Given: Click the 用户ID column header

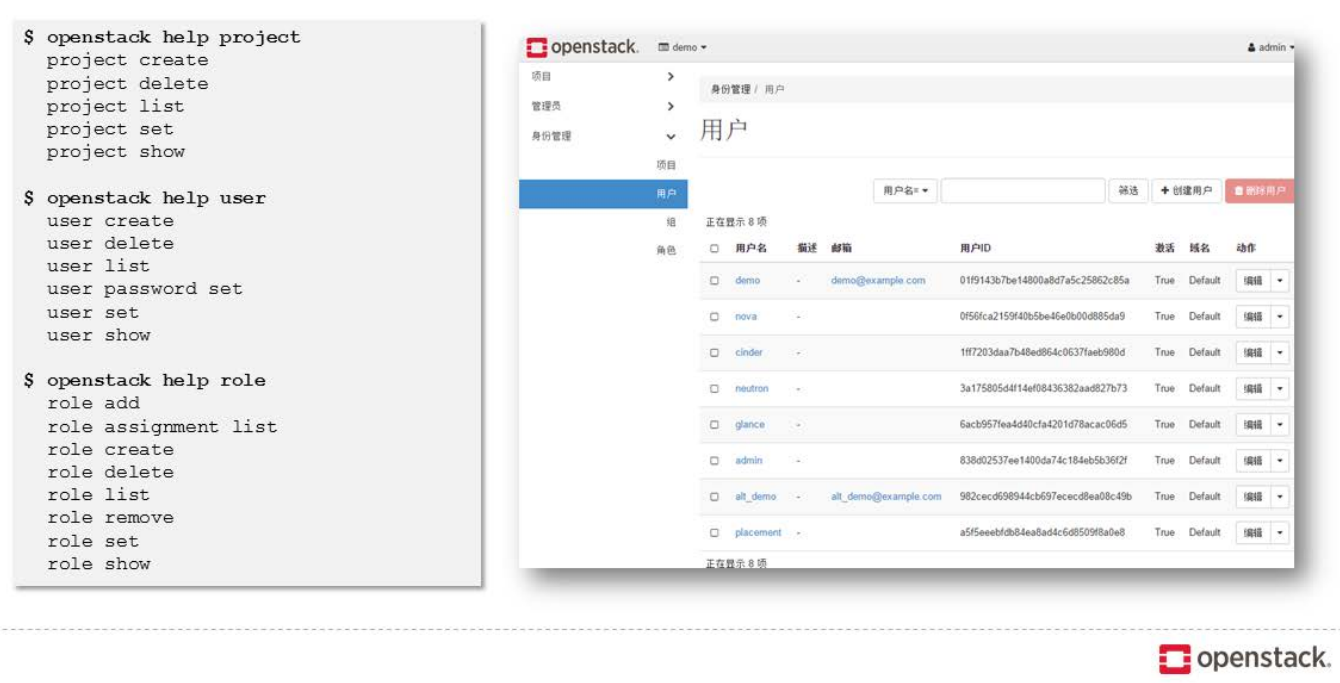Looking at the screenshot, I should 975,248.
